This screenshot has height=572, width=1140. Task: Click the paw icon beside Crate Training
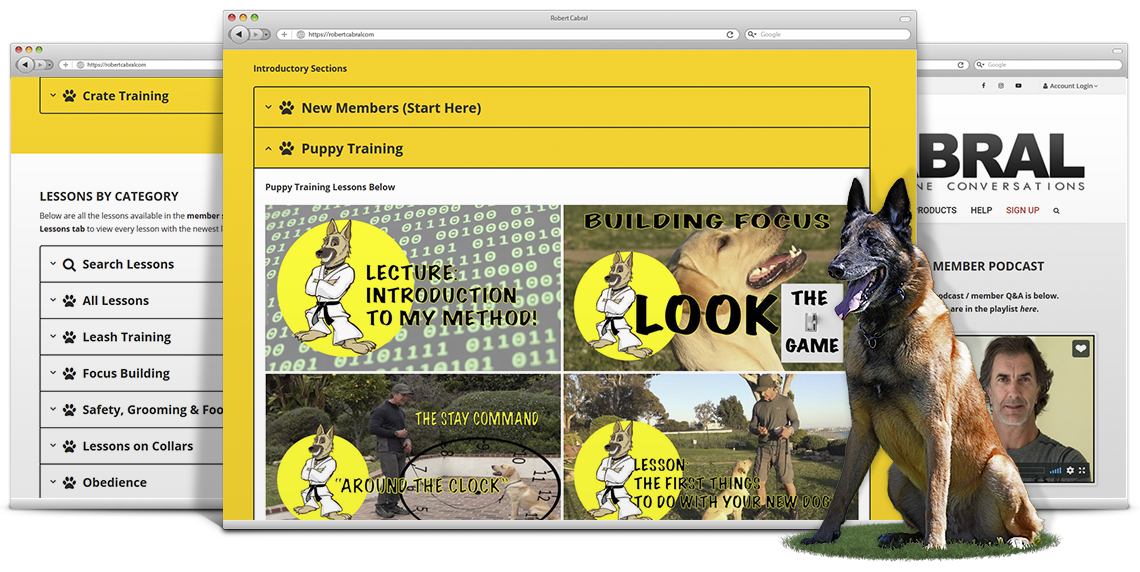[x=69, y=96]
